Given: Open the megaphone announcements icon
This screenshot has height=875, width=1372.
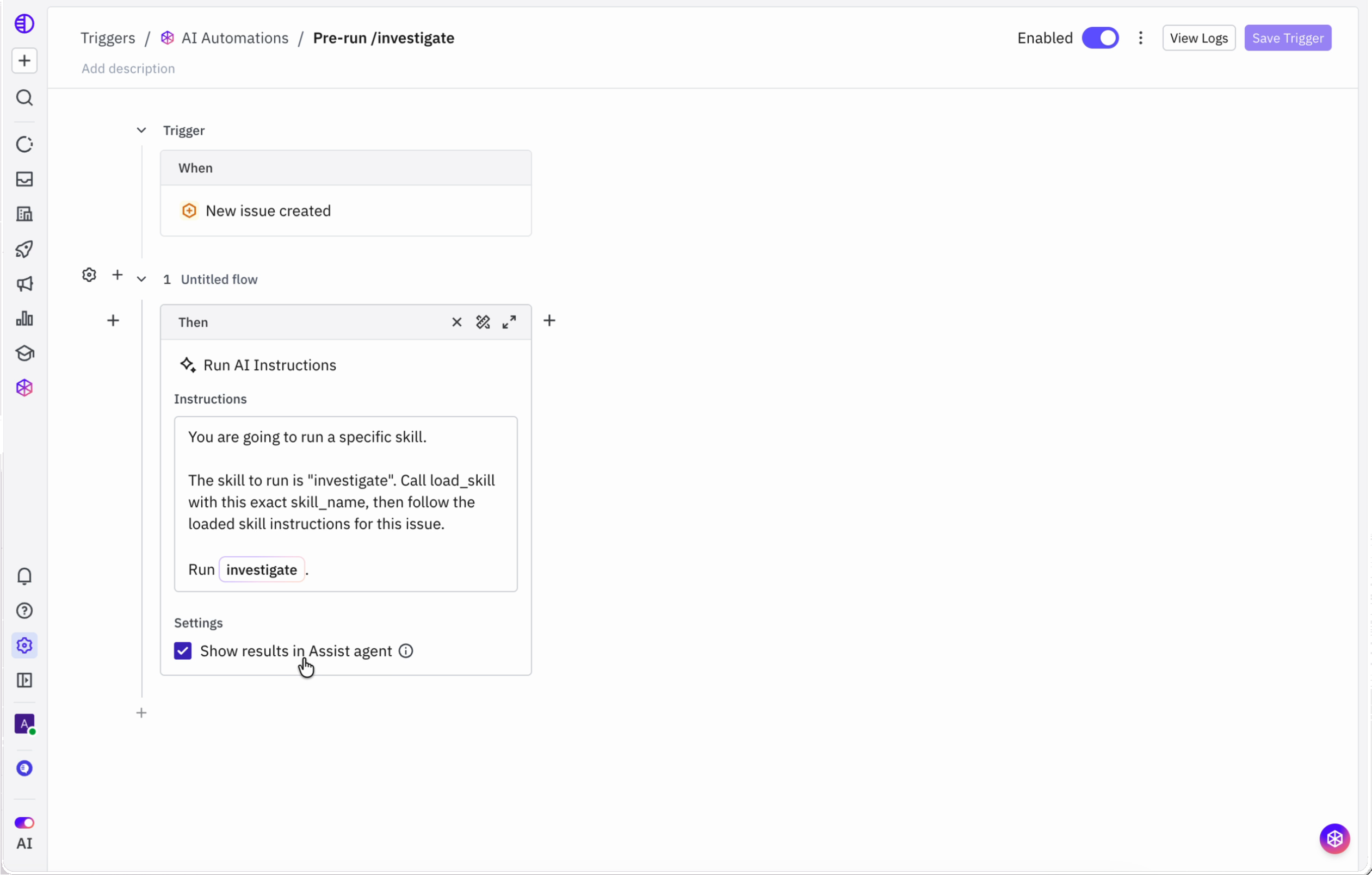Looking at the screenshot, I should point(24,284).
